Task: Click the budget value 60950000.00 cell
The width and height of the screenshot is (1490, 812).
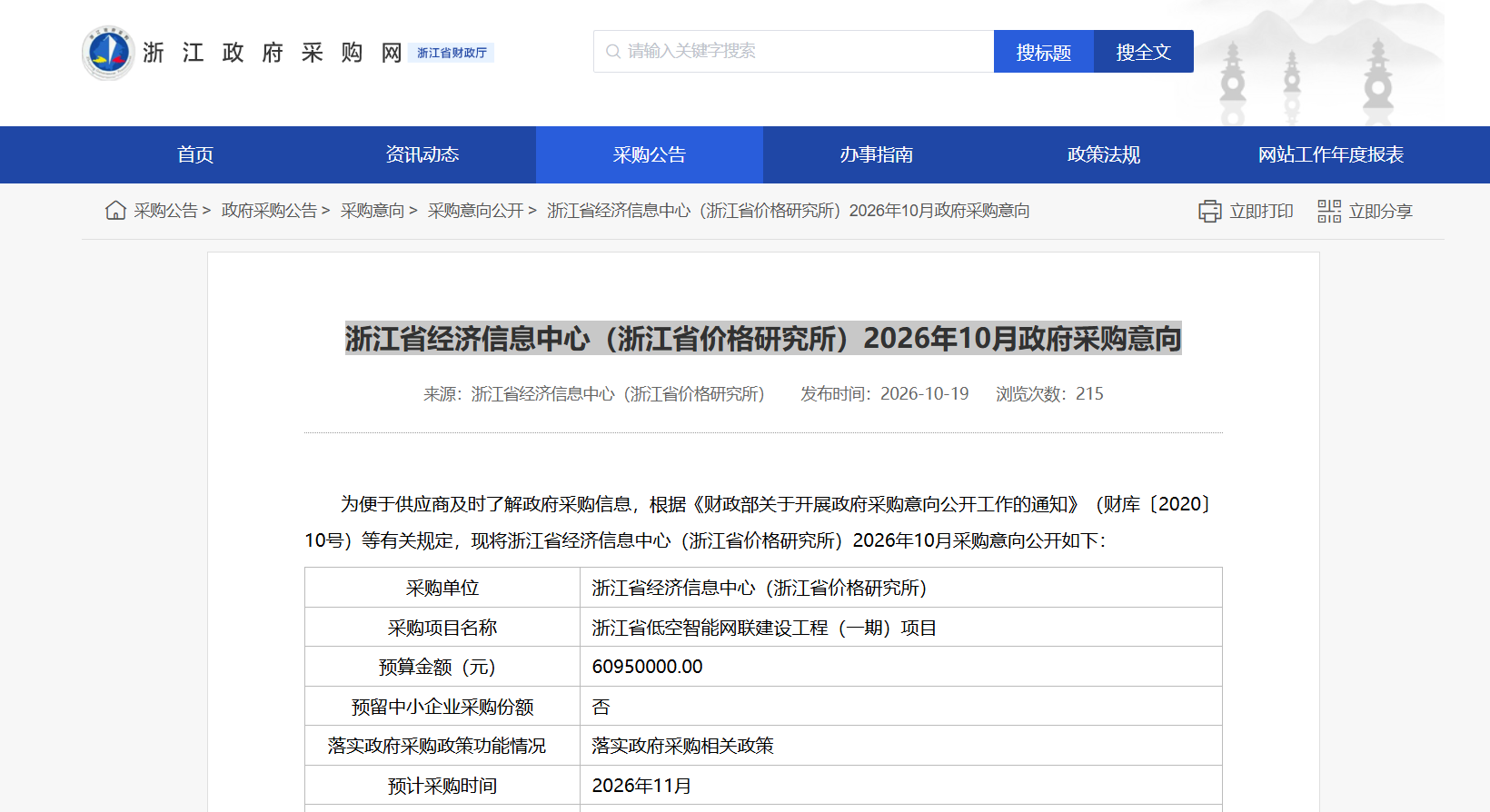Action: click(901, 667)
